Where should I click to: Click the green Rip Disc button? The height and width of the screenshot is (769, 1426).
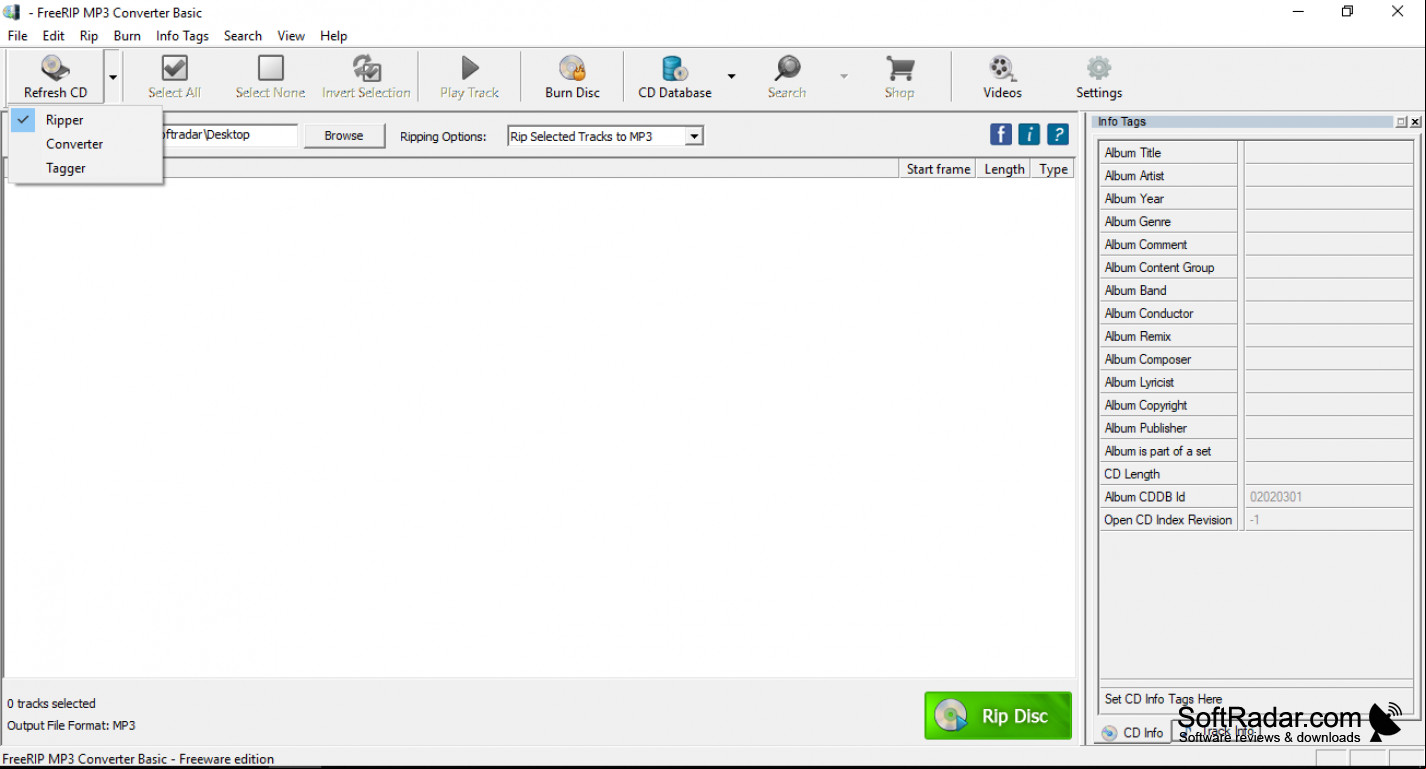998,716
